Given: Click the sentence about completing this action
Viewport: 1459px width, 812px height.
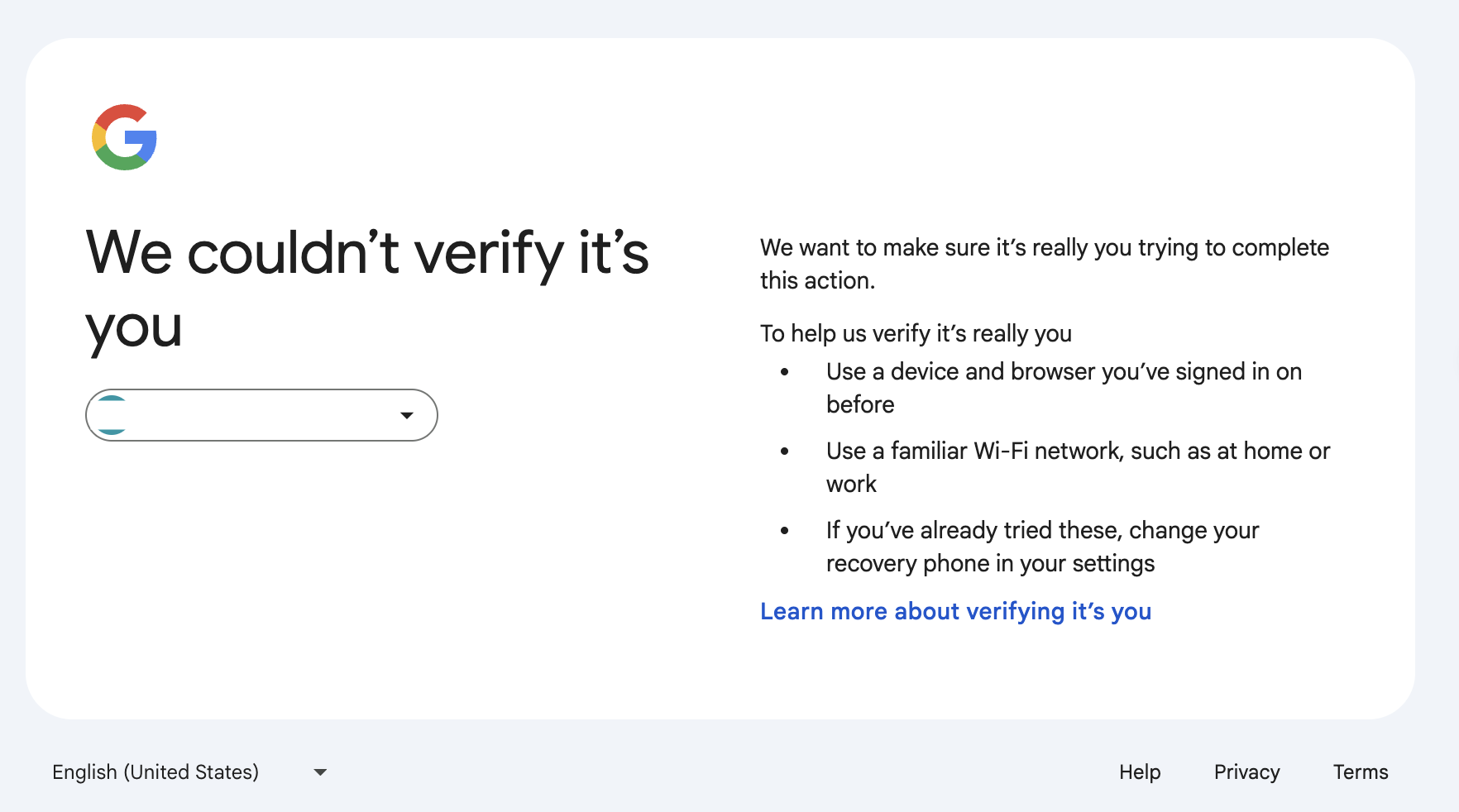Looking at the screenshot, I should click(1044, 263).
